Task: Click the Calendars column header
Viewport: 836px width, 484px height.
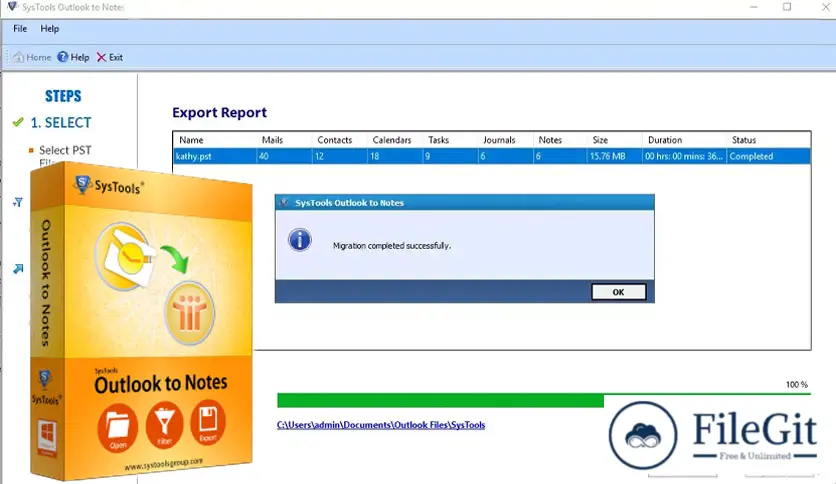Action: pyautogui.click(x=392, y=140)
